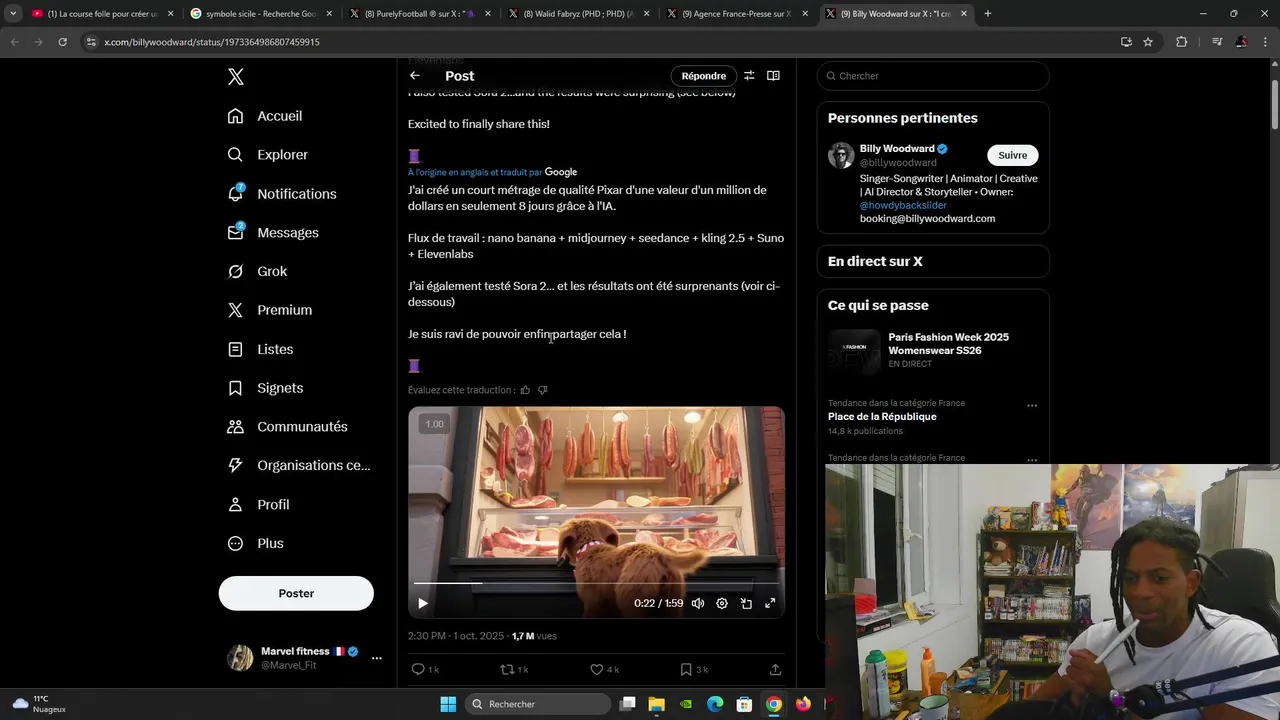Open Premium in the sidebar
The image size is (1280, 720).
pyautogui.click(x=270, y=310)
